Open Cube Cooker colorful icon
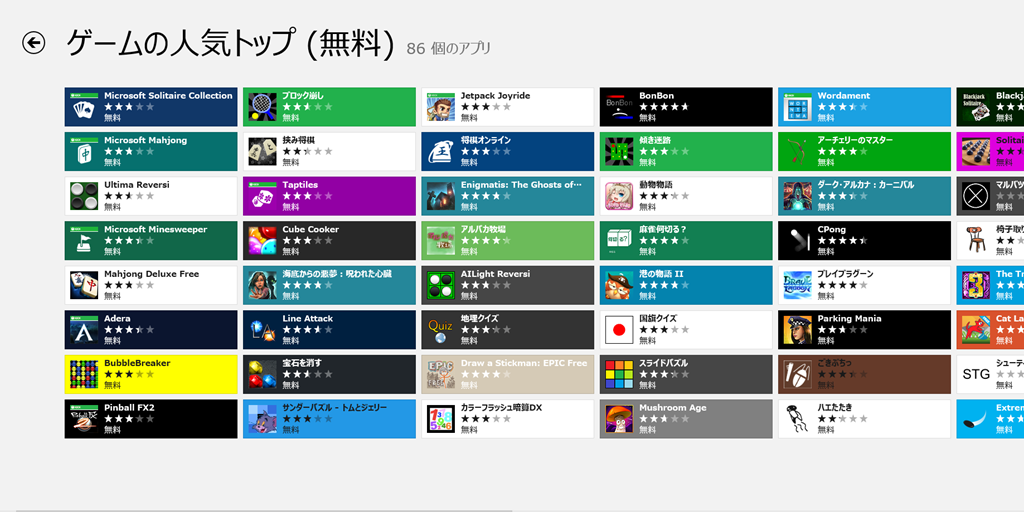The width and height of the screenshot is (1024, 512). [x=262, y=241]
